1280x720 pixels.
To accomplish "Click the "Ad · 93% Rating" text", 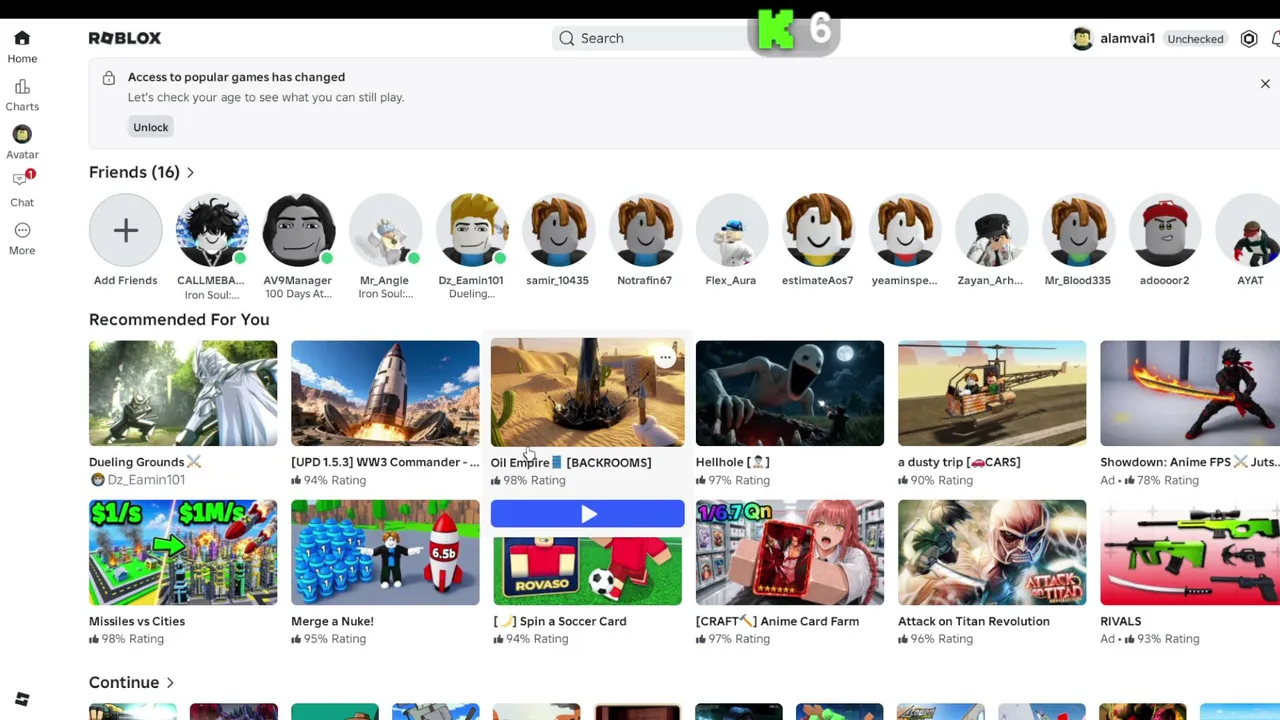I will (1150, 639).
